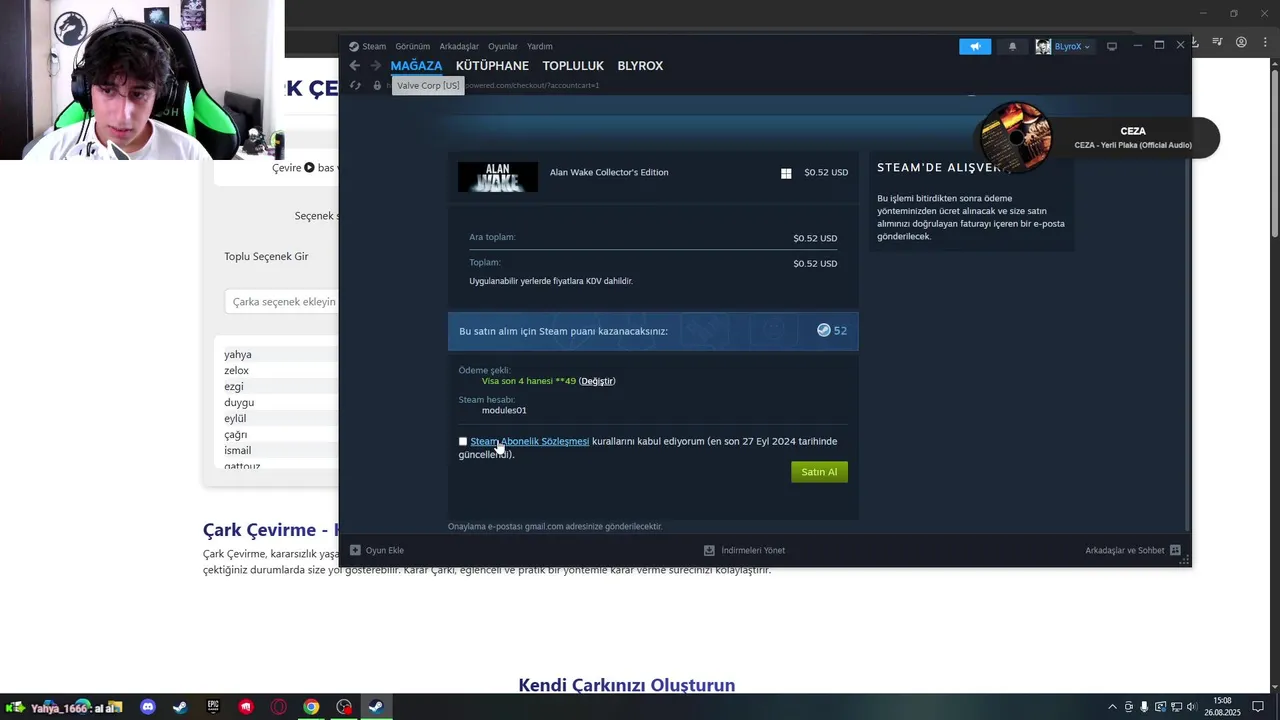Select 'yahya' in the wheel list

tap(238, 354)
